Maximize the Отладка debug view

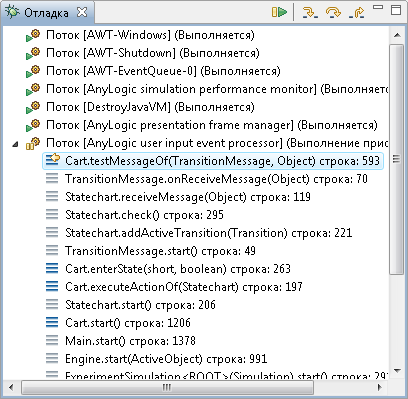(396, 9)
